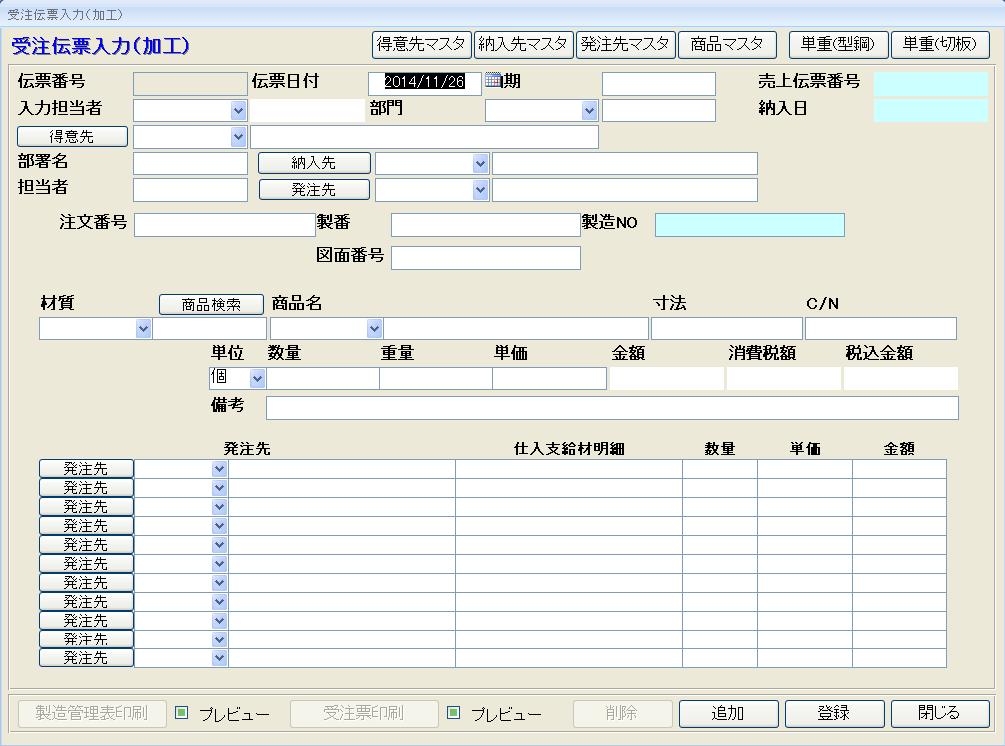
Task: Click the 備考 text field
Action: pos(611,408)
